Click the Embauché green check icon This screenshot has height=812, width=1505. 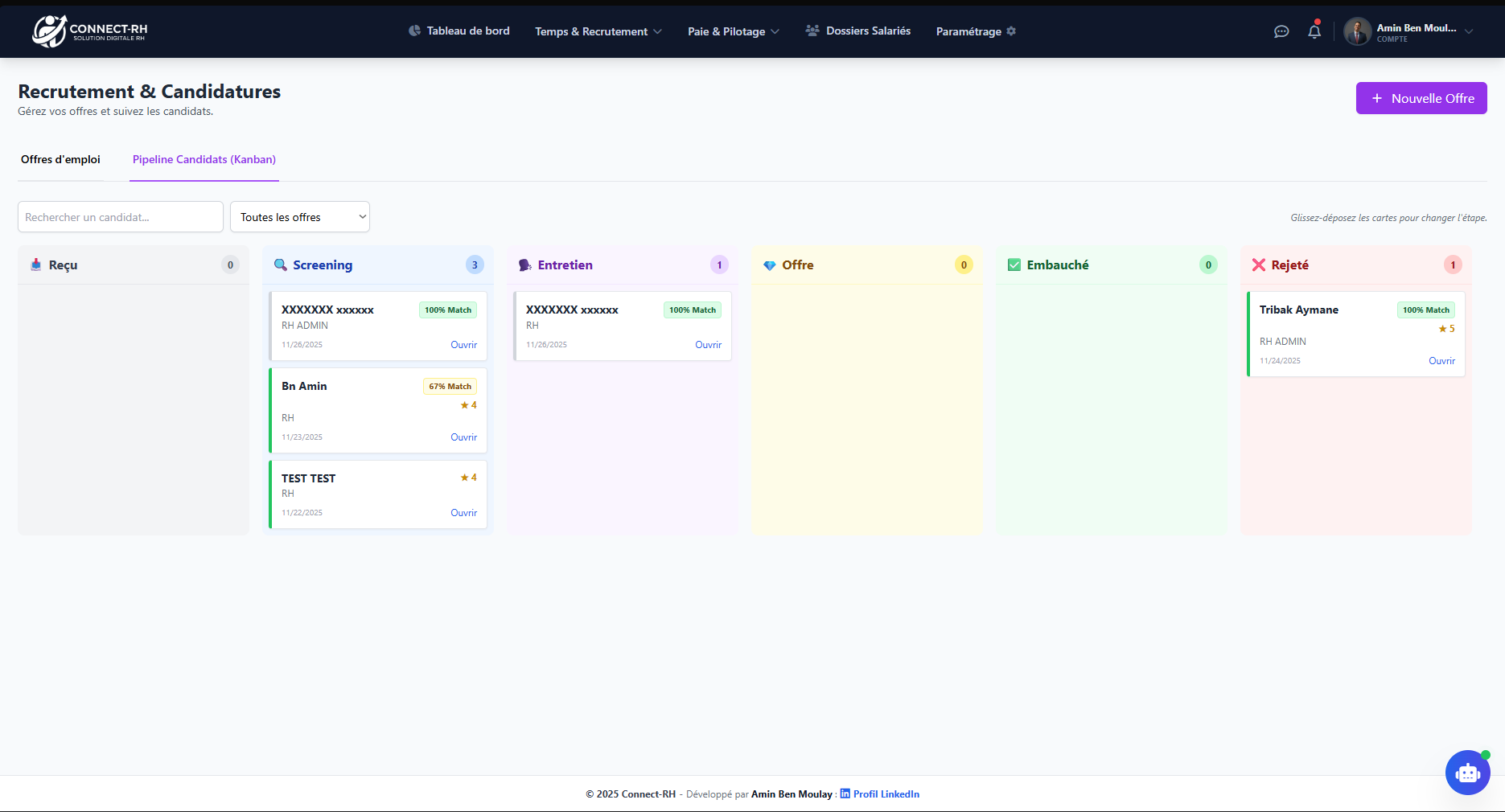(x=1014, y=265)
